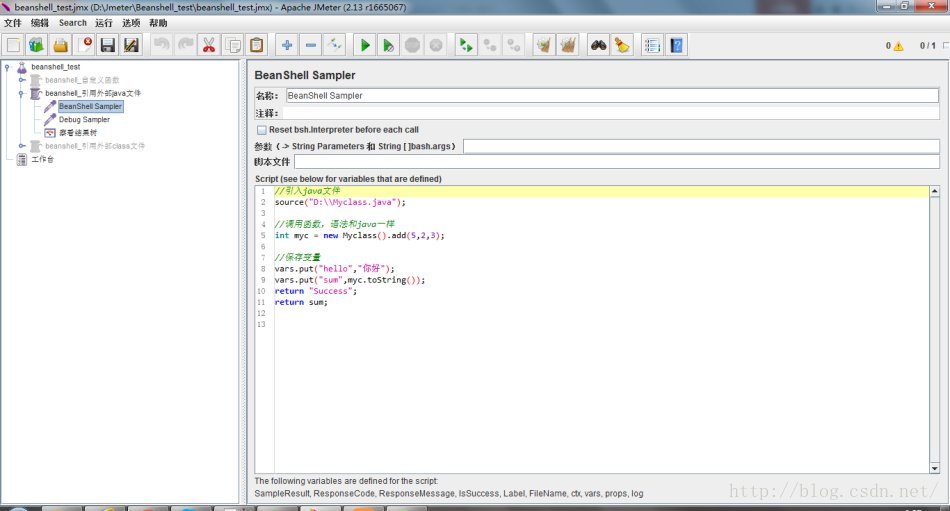The height and width of the screenshot is (511, 950).
Task: Click the yellow warning triangle error counter
Action: (898, 46)
